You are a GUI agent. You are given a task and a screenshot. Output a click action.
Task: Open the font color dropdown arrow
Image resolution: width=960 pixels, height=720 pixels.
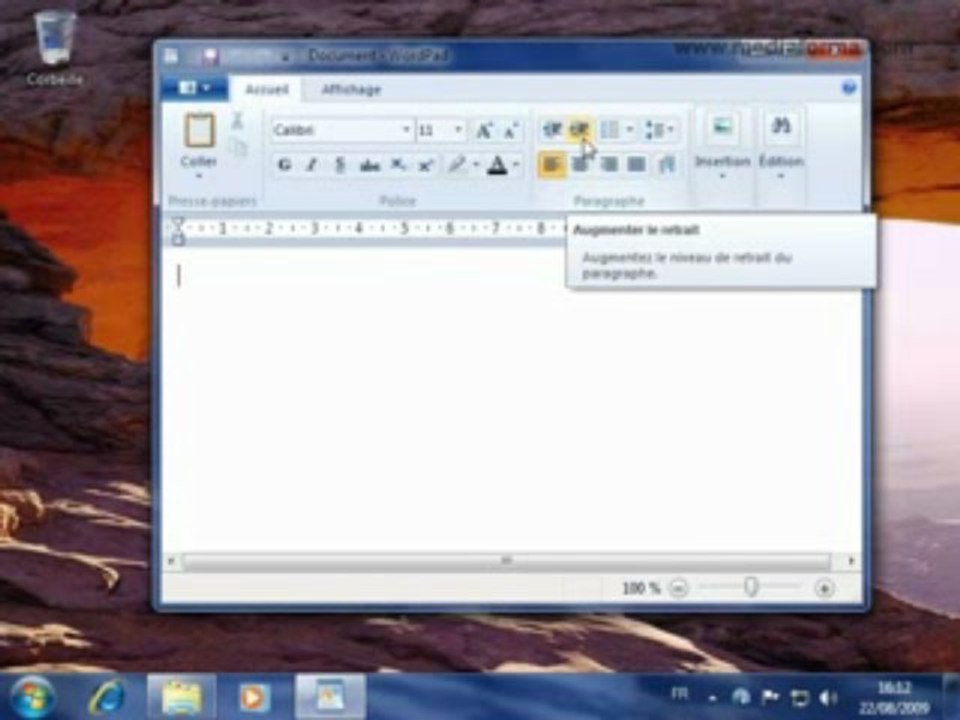516,165
